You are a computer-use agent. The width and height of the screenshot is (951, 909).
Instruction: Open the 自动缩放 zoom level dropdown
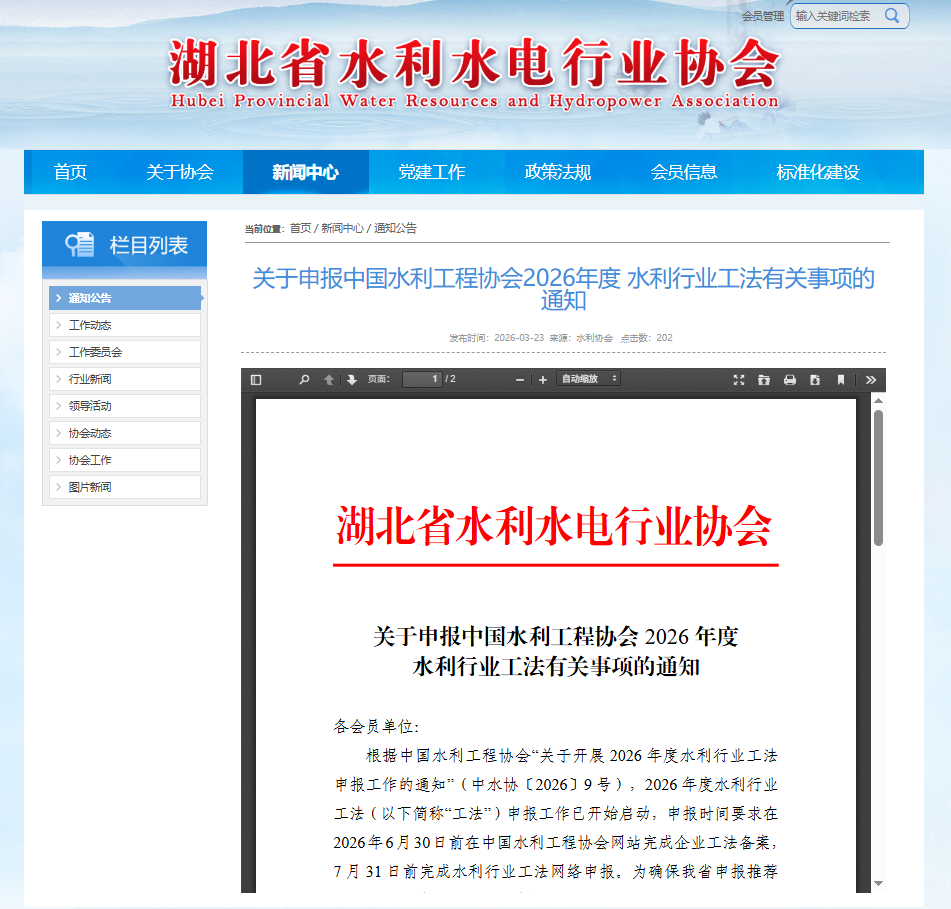click(x=588, y=380)
